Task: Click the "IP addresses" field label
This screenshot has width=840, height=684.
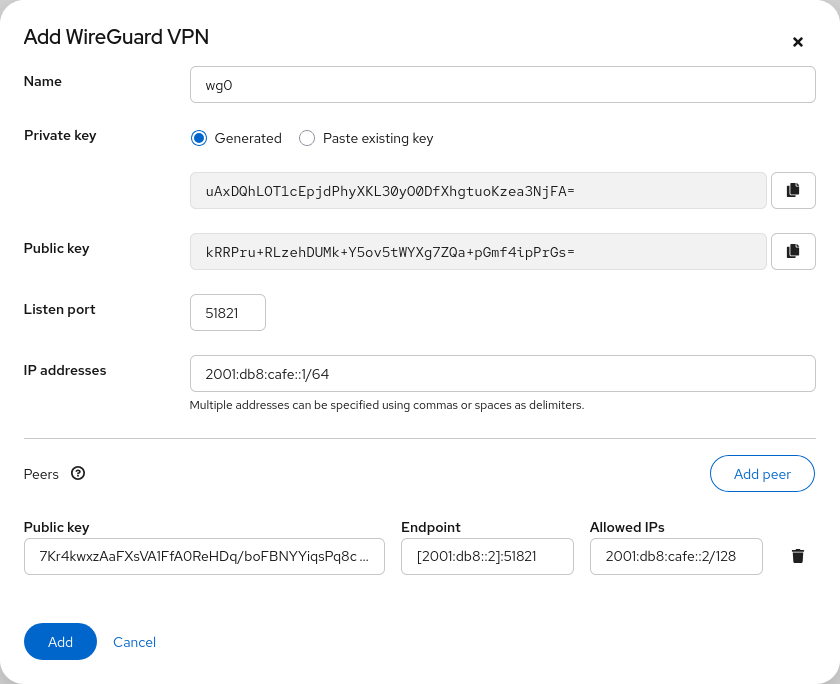Action: click(65, 370)
